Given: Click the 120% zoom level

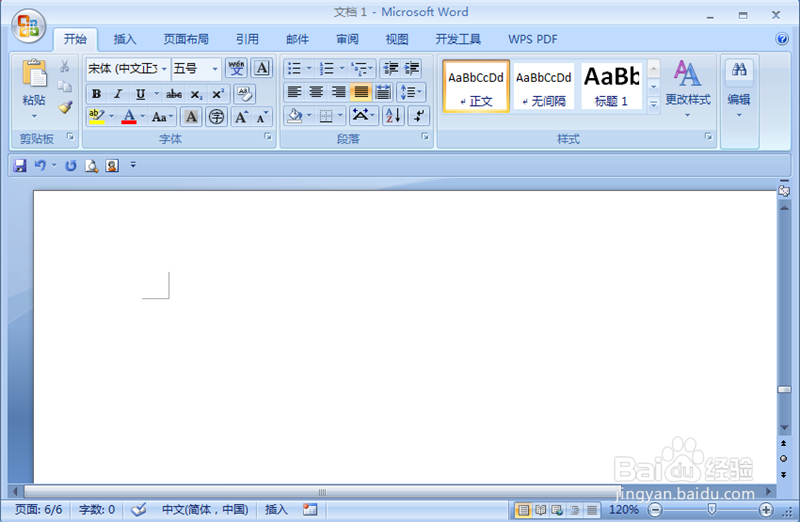Looking at the screenshot, I should (x=623, y=509).
